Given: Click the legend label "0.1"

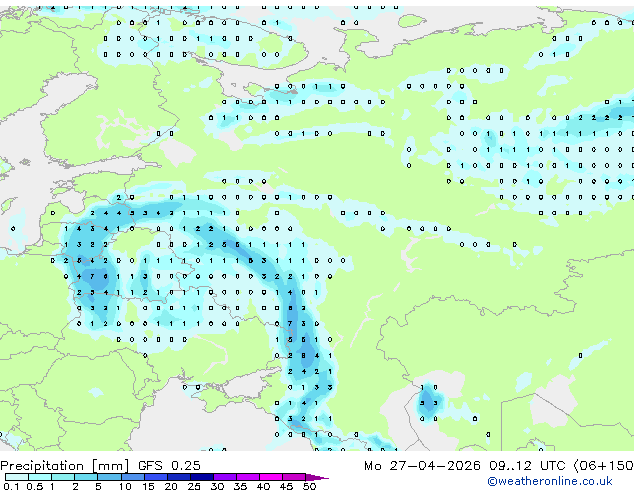Looking at the screenshot, I should pos(11,486).
